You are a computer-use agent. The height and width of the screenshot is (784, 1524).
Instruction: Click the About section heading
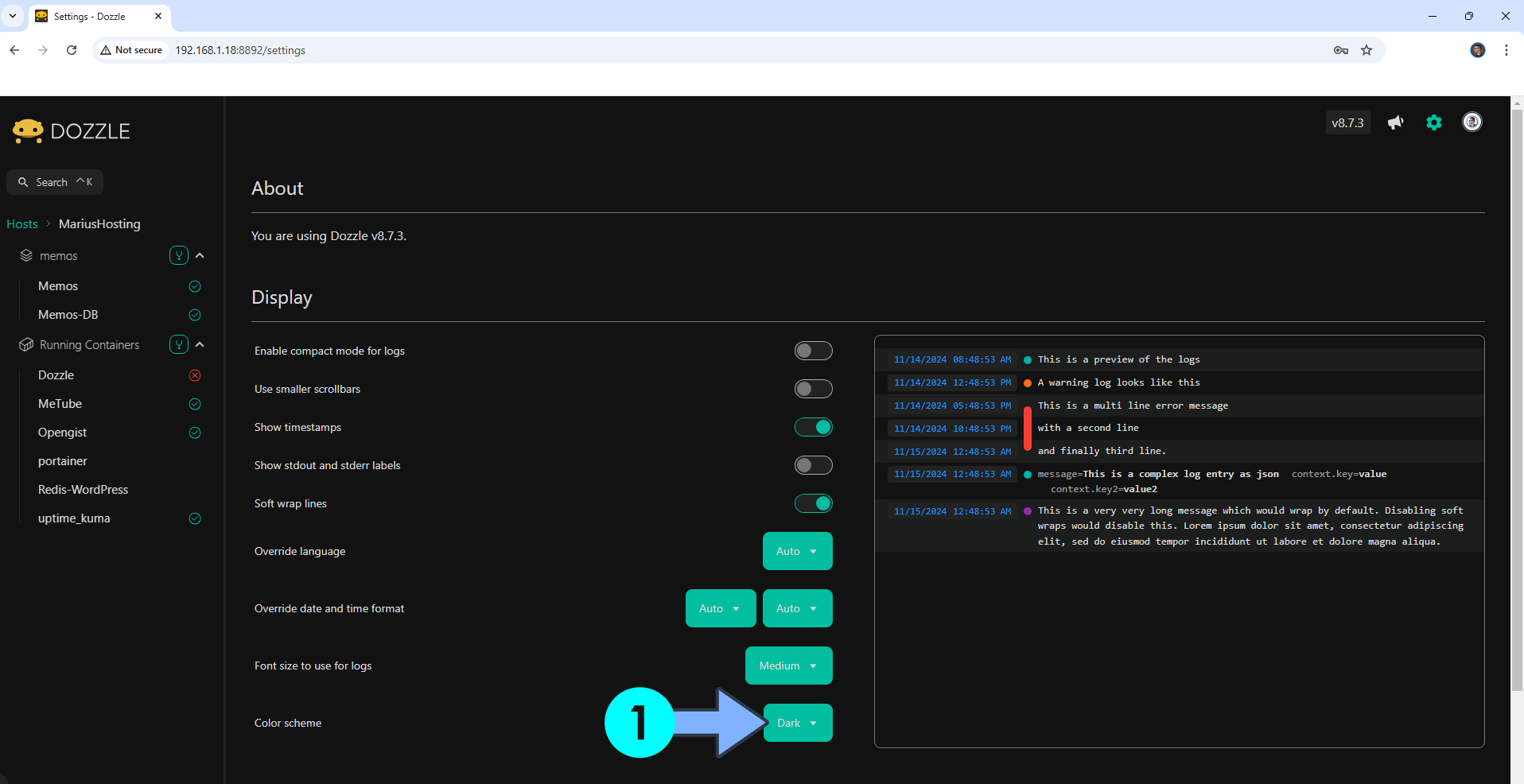pos(278,188)
